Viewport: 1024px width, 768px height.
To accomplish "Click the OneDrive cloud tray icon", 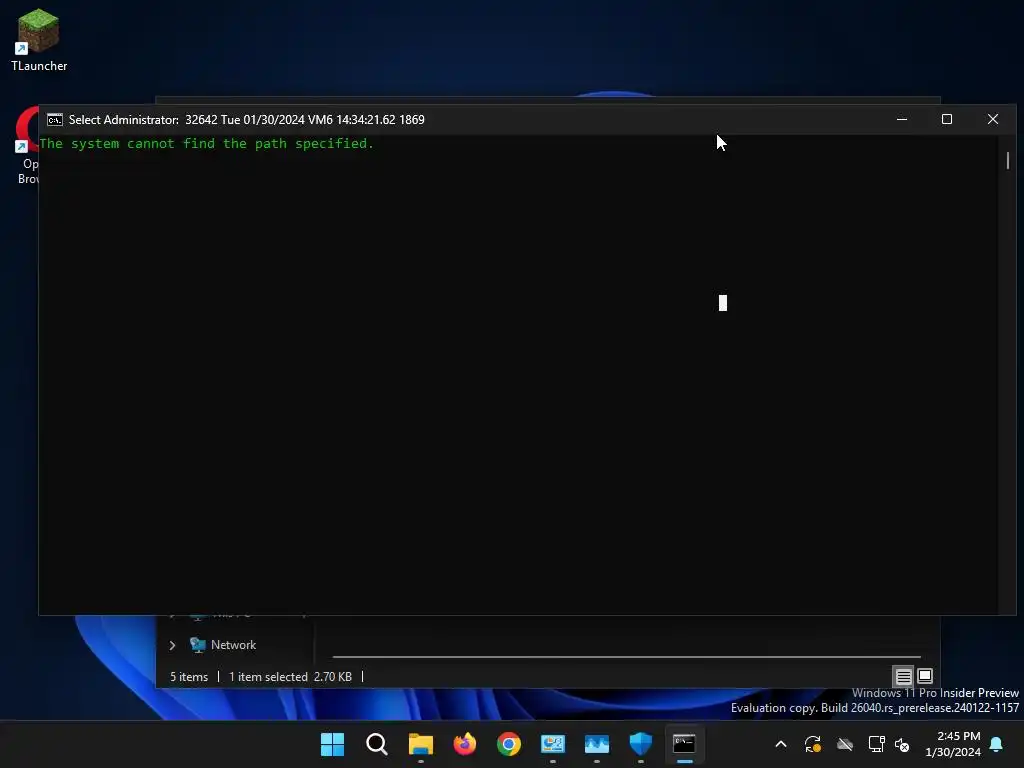I will click(845, 744).
